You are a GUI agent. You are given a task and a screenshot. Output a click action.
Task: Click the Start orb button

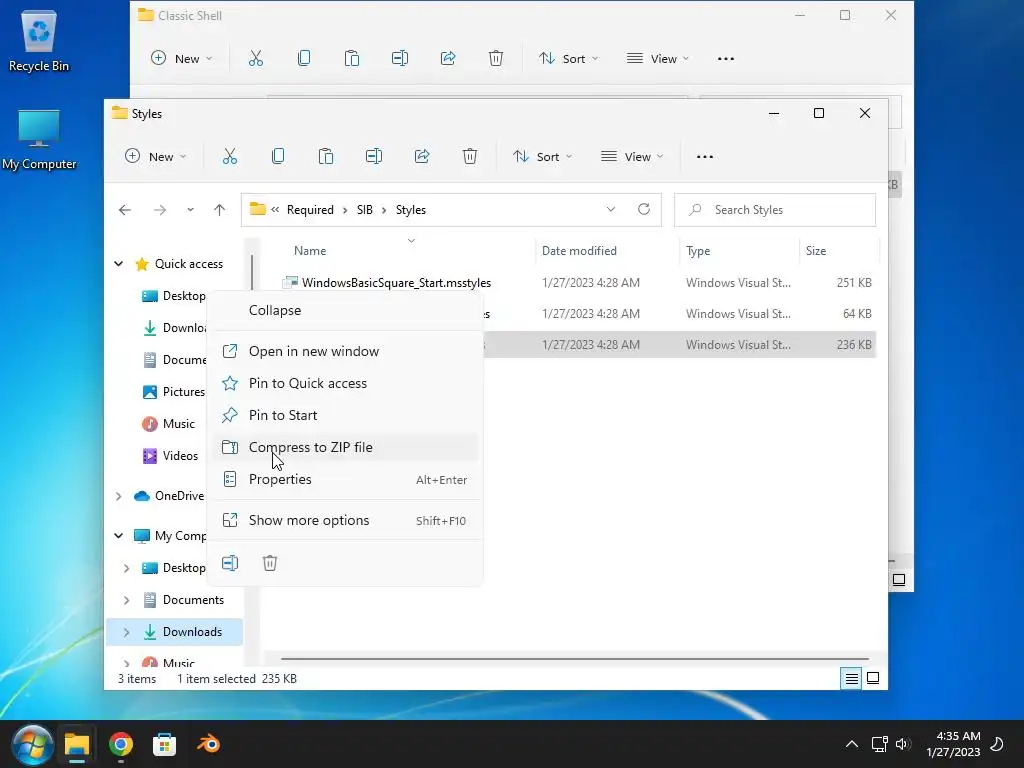click(32, 744)
